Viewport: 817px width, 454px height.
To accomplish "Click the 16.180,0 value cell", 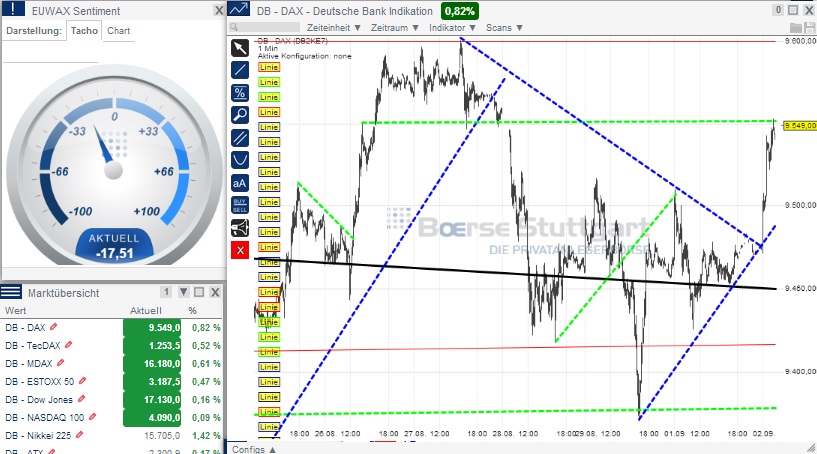I will (x=152, y=363).
